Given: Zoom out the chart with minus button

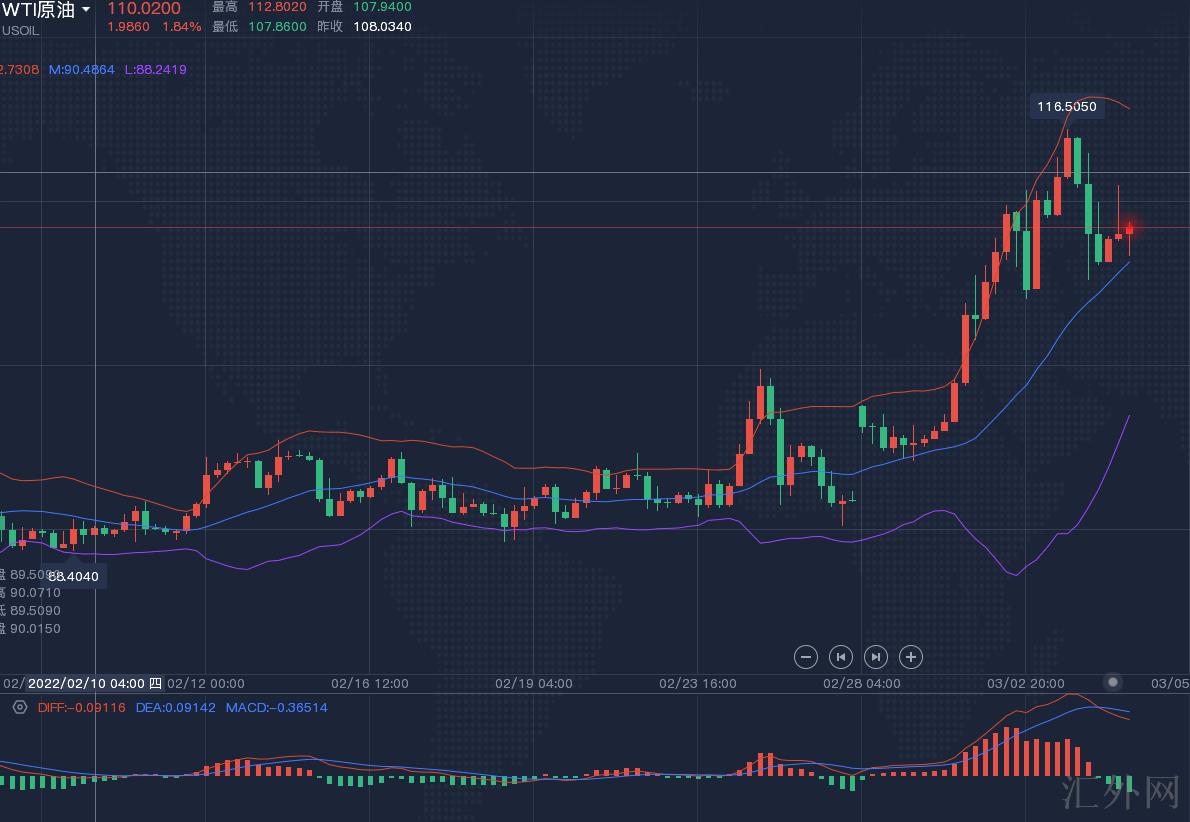Looking at the screenshot, I should tap(805, 657).
